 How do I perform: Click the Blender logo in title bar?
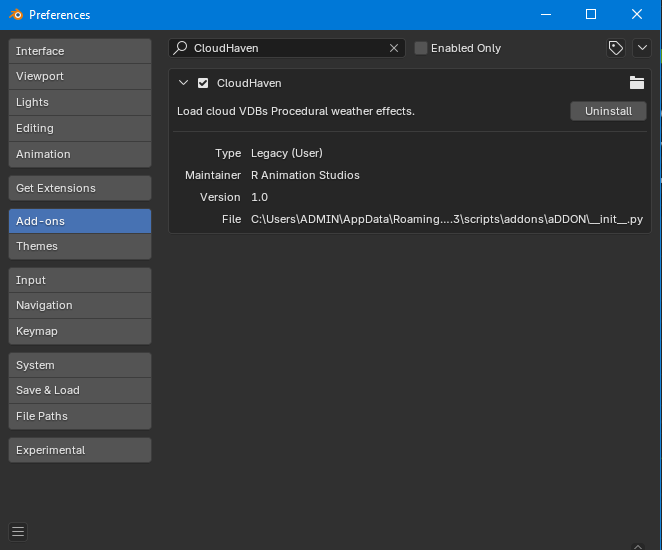[x=16, y=15]
